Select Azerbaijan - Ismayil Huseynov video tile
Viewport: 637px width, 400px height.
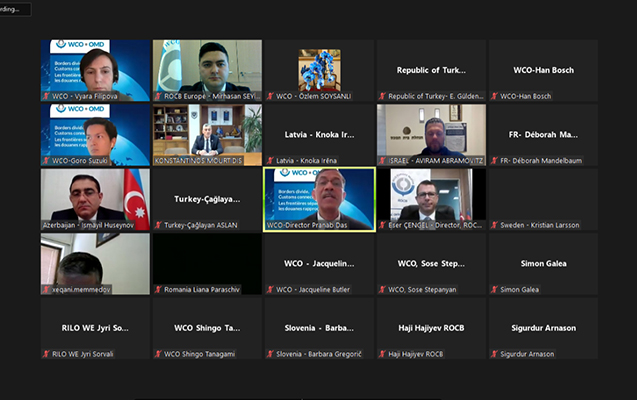tap(95, 199)
